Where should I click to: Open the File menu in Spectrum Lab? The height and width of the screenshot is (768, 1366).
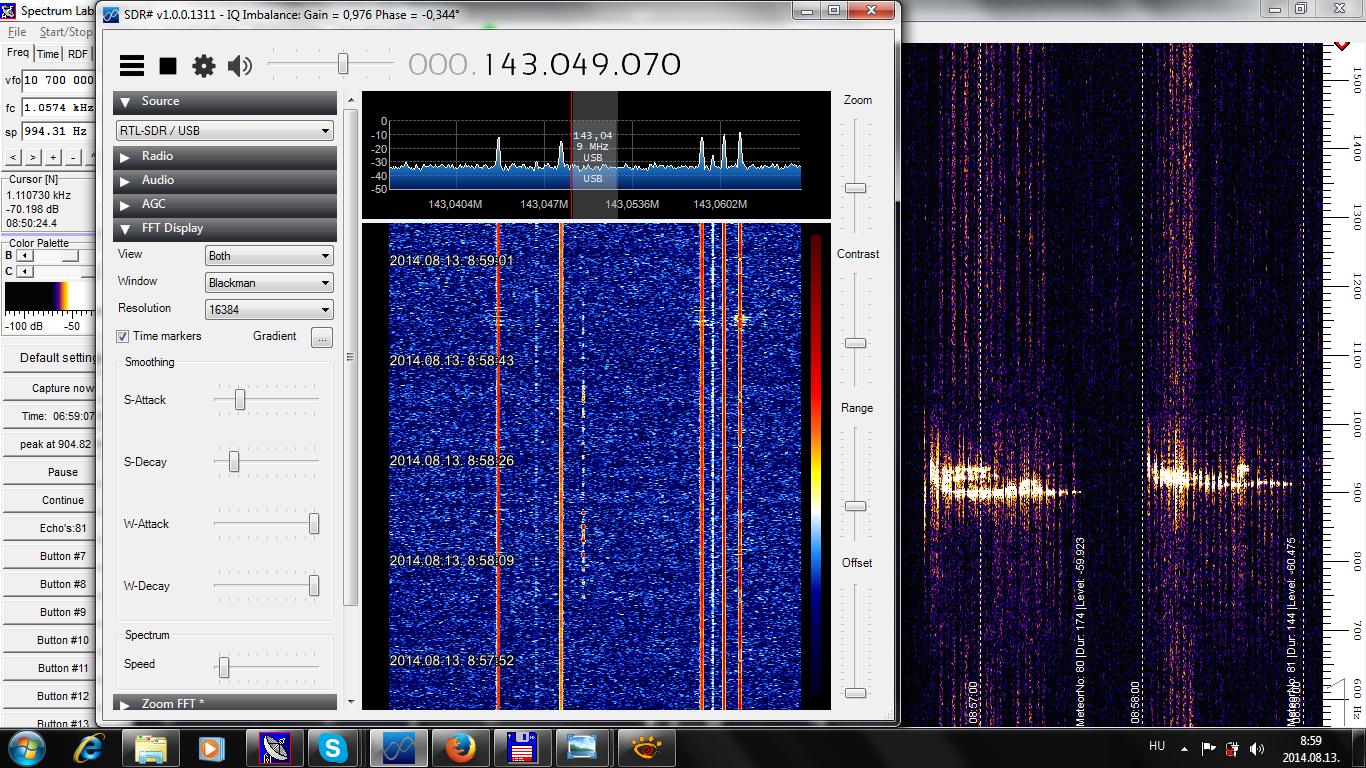point(17,32)
